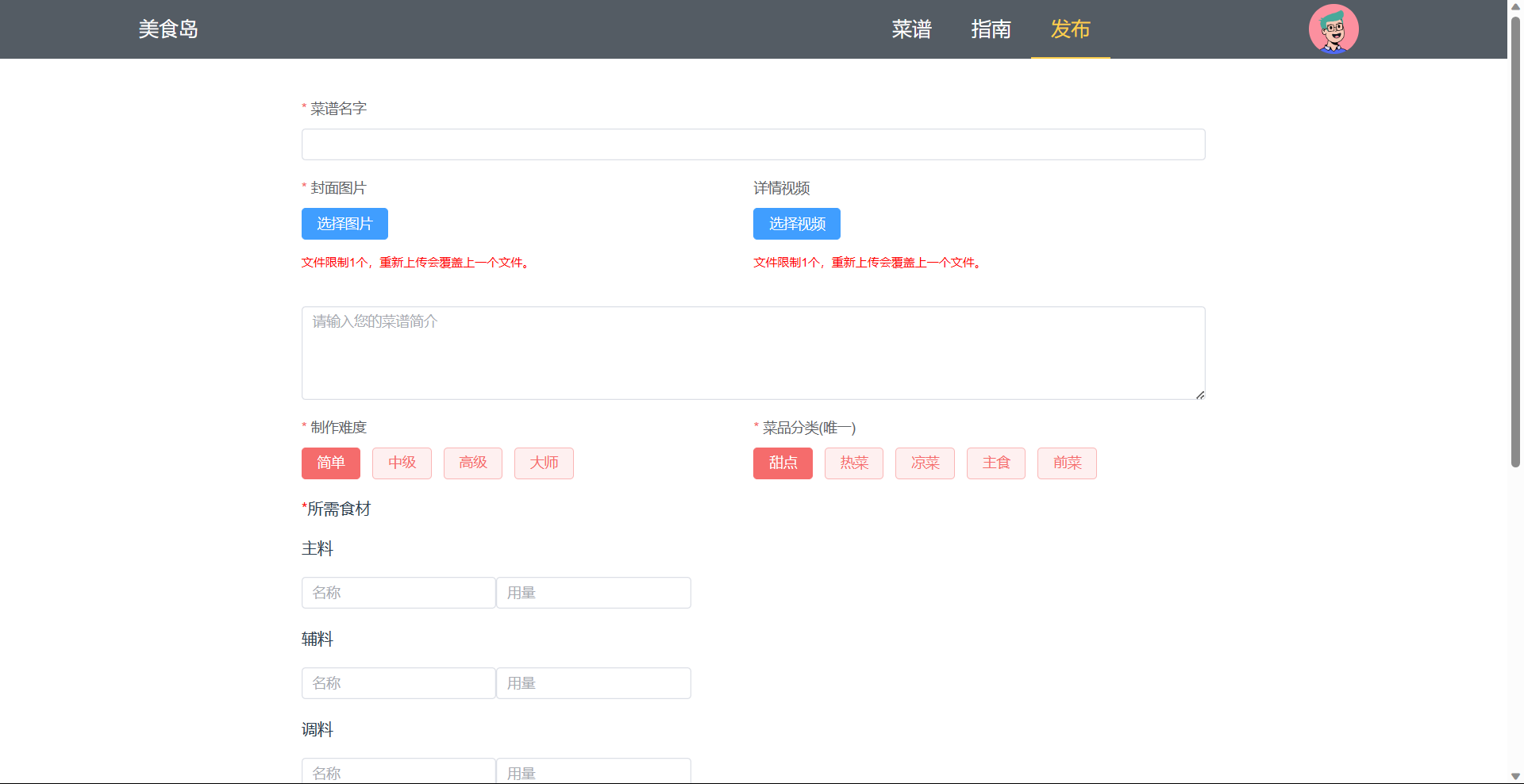Click the page vertical scrollbar thumb
The image size is (1524, 784).
click(1515, 242)
